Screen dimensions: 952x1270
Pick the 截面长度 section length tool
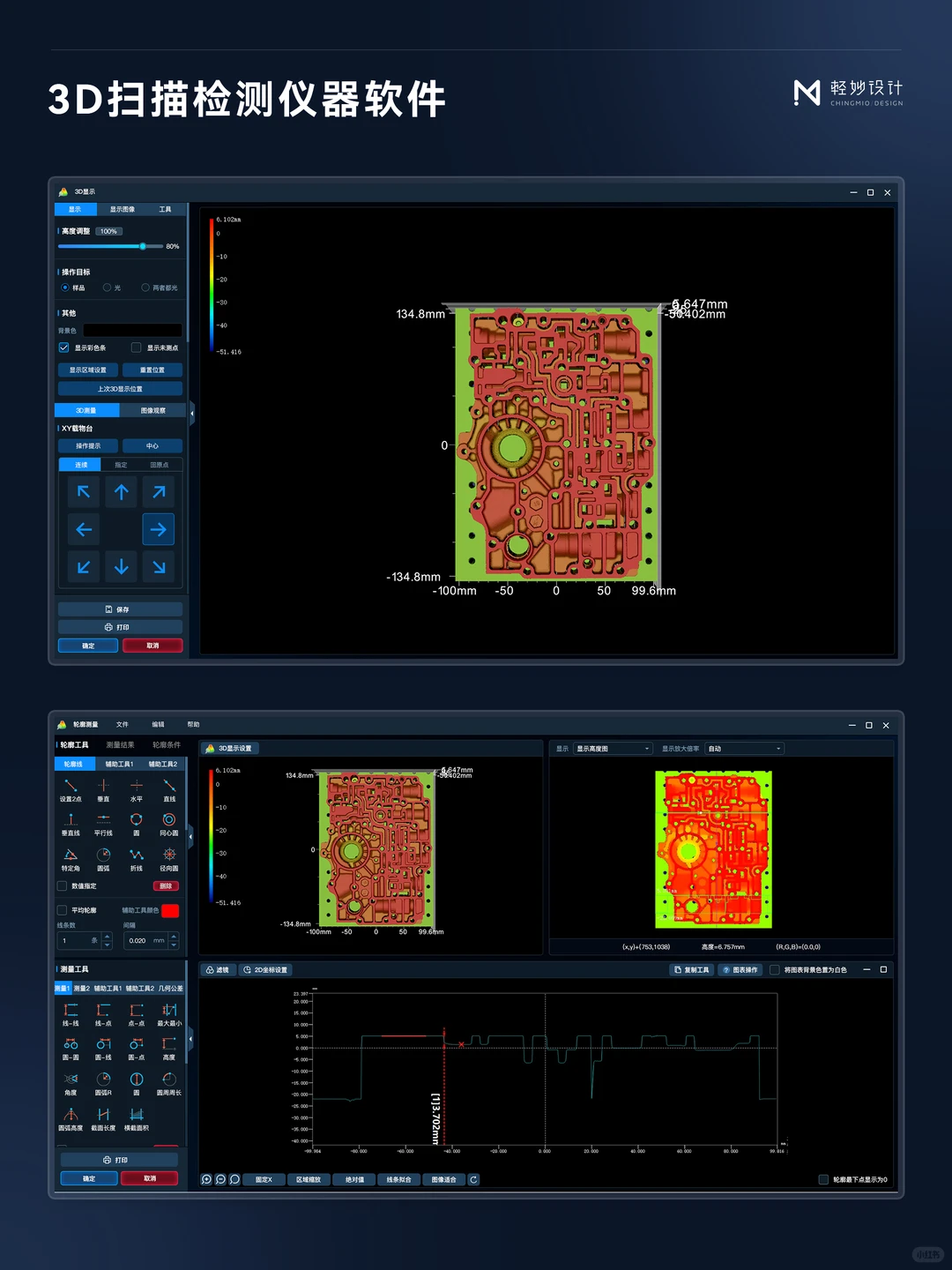[x=103, y=1119]
